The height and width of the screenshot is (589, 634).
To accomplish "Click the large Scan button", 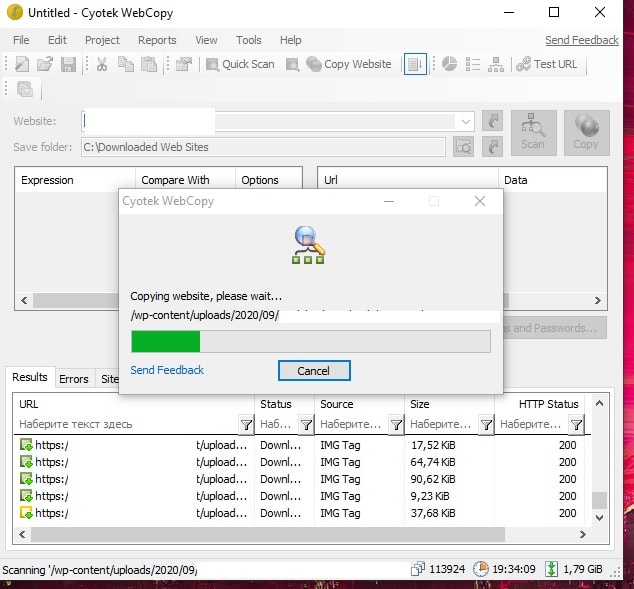I will (533, 133).
